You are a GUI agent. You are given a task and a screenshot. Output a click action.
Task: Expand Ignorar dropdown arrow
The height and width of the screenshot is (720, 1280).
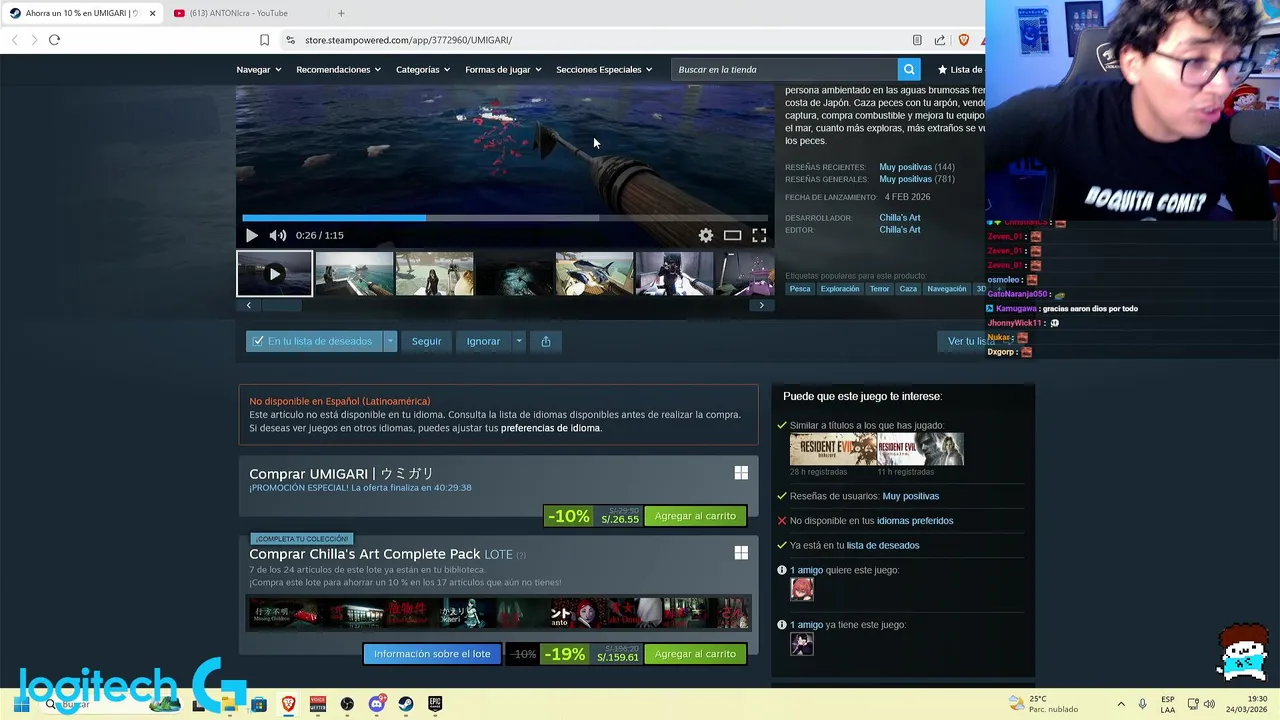[518, 341]
